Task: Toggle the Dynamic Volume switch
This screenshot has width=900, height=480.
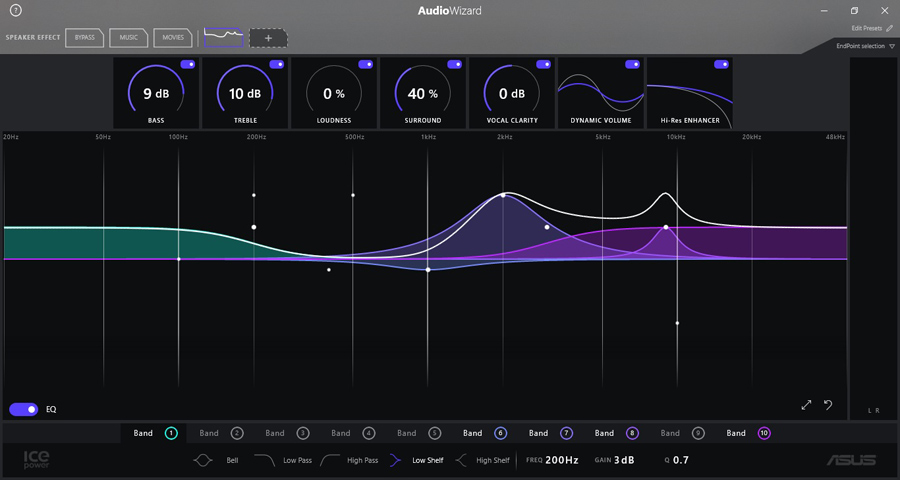Action: 633,64
